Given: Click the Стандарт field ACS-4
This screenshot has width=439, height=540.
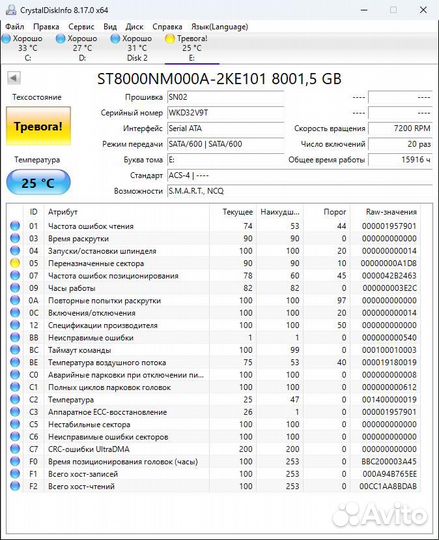Looking at the screenshot, I should (x=299, y=175).
